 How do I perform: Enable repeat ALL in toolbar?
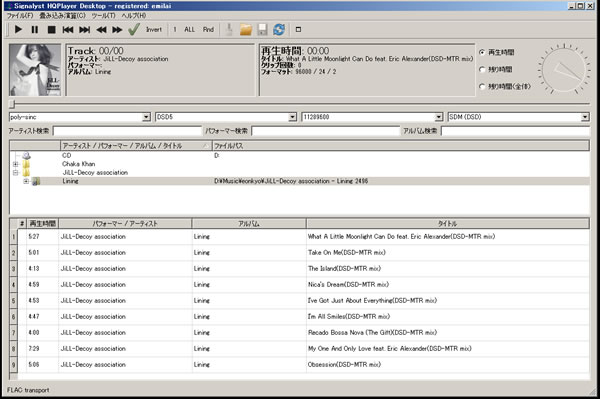(x=189, y=29)
